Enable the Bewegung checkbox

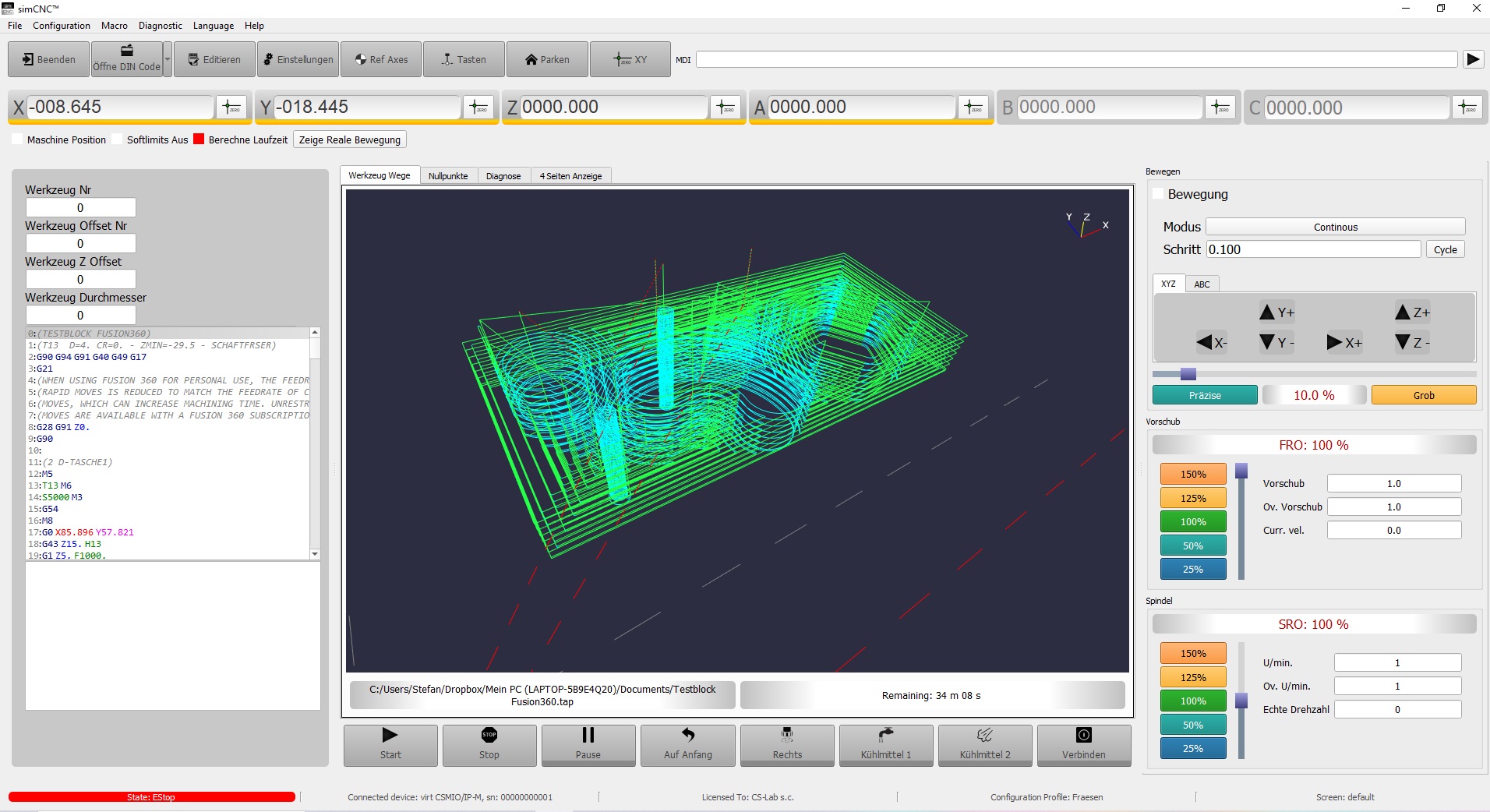1158,194
